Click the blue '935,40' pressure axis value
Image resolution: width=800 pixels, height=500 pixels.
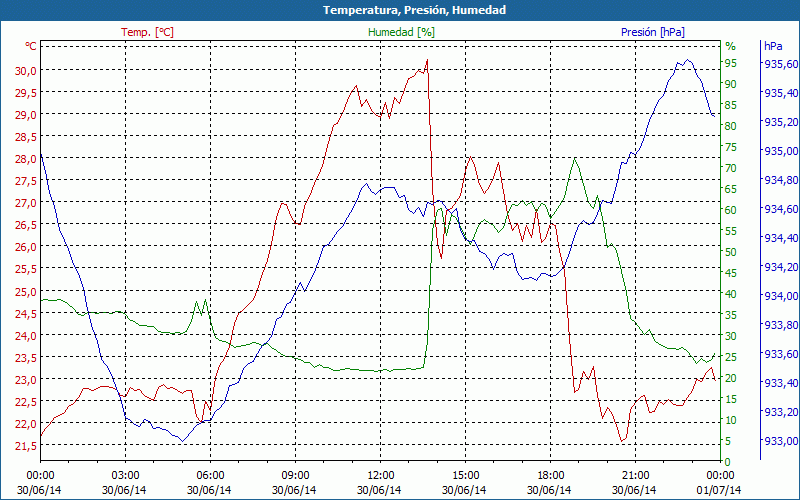(781, 93)
